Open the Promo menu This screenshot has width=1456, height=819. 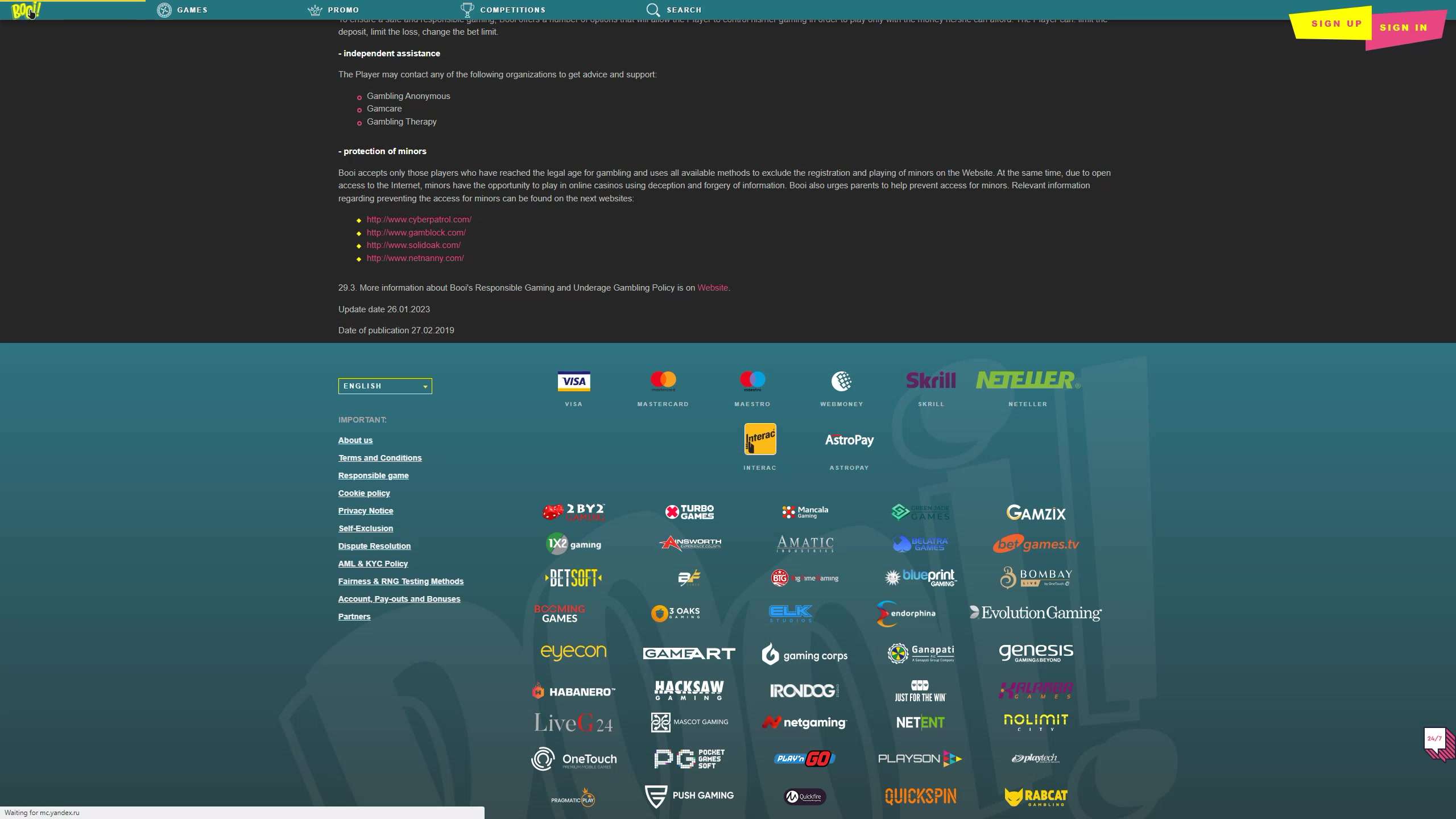[x=333, y=10]
